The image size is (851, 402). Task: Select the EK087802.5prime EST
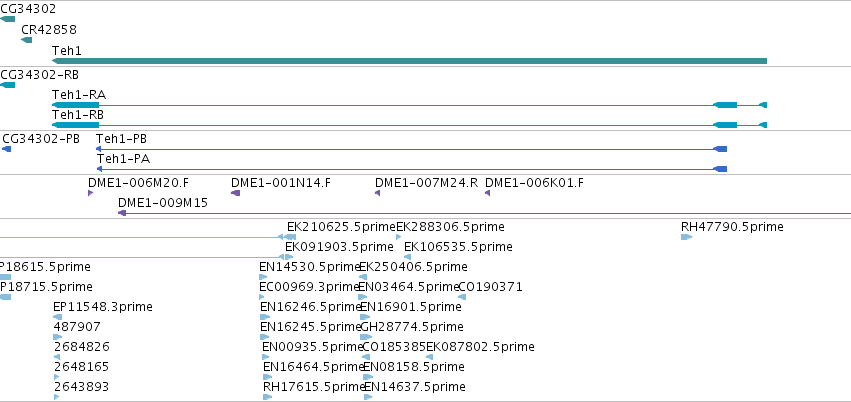click(429, 357)
